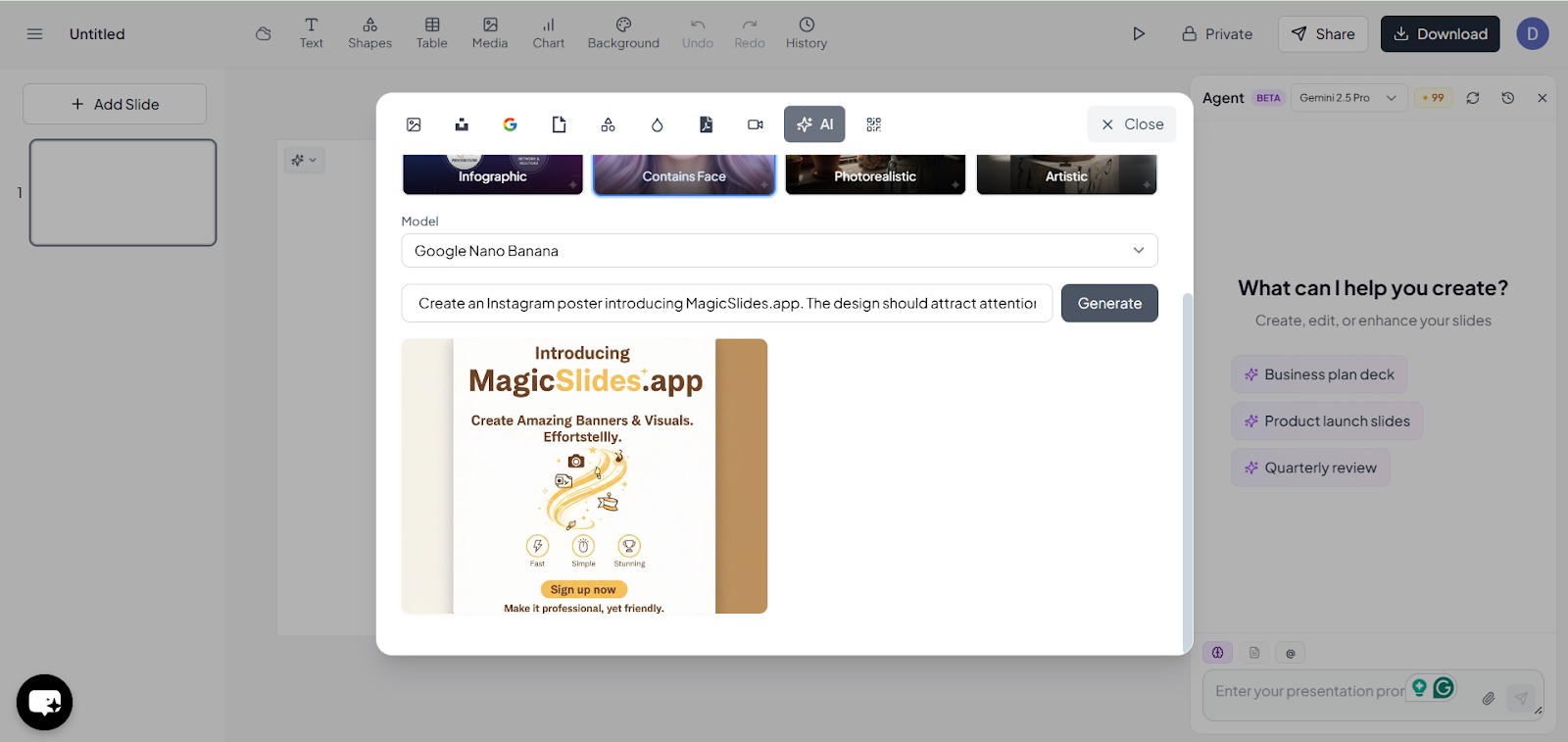Choose the Infographic style card
The image size is (1568, 742).
pos(493,174)
